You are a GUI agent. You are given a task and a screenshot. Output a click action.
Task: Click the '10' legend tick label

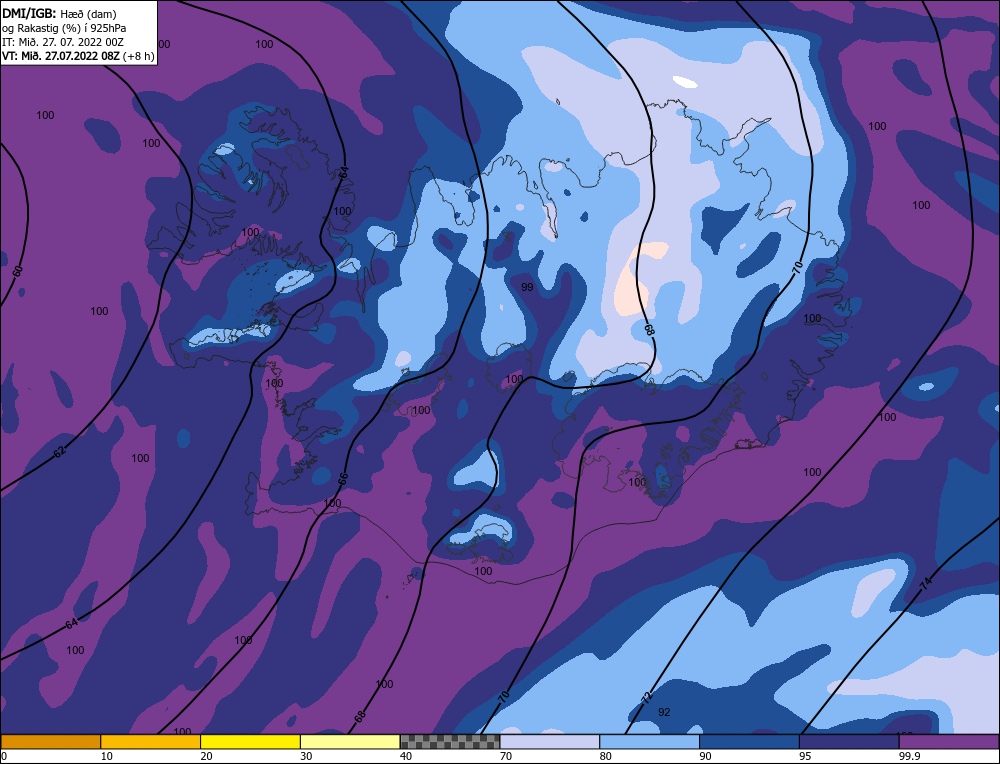click(x=107, y=756)
